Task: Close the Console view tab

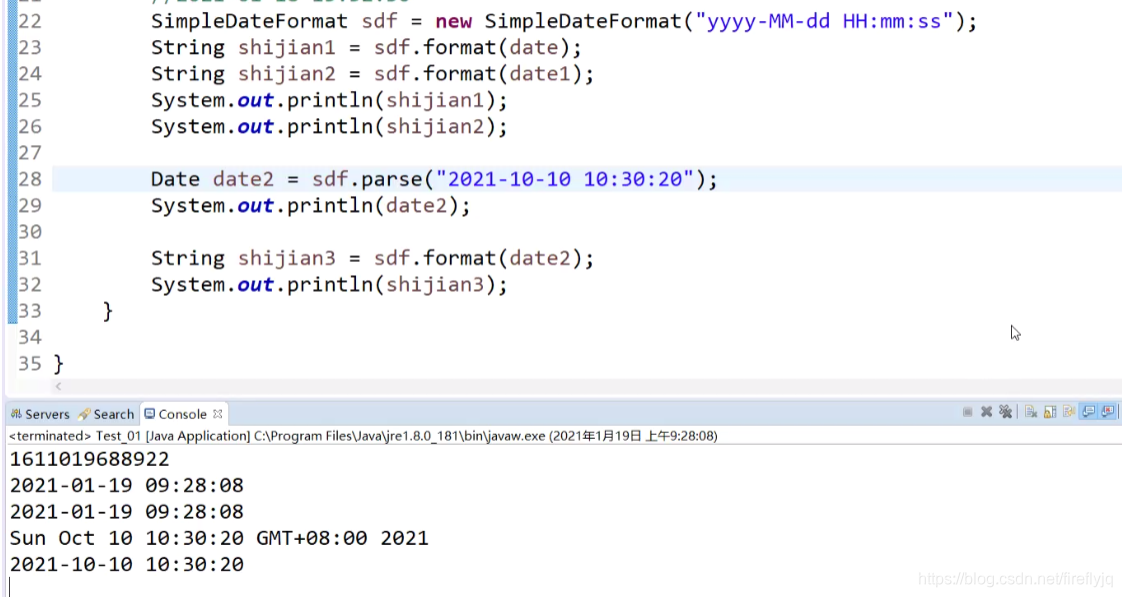Action: (x=218, y=414)
